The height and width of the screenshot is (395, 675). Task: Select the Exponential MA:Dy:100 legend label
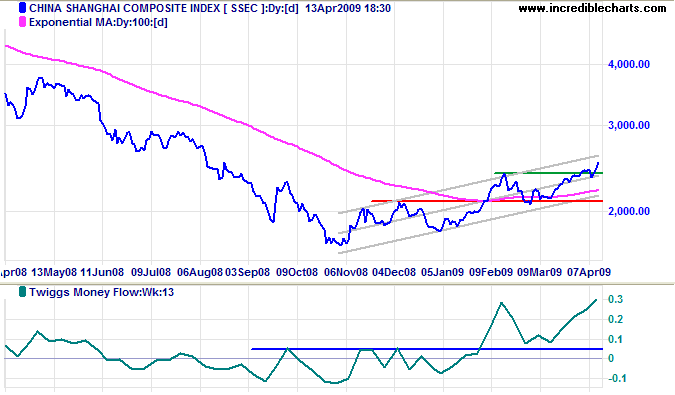[x=98, y=22]
